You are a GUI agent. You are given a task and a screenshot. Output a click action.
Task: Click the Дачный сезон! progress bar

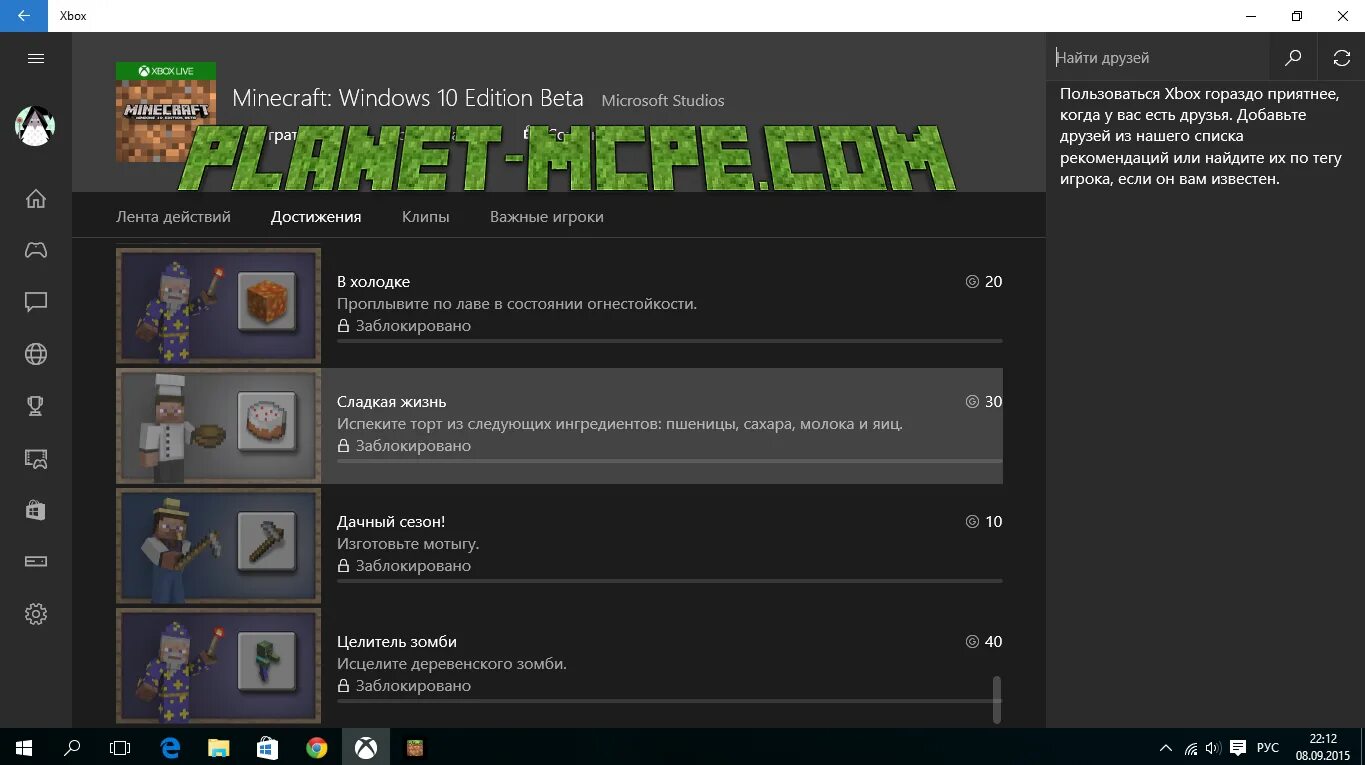click(670, 581)
